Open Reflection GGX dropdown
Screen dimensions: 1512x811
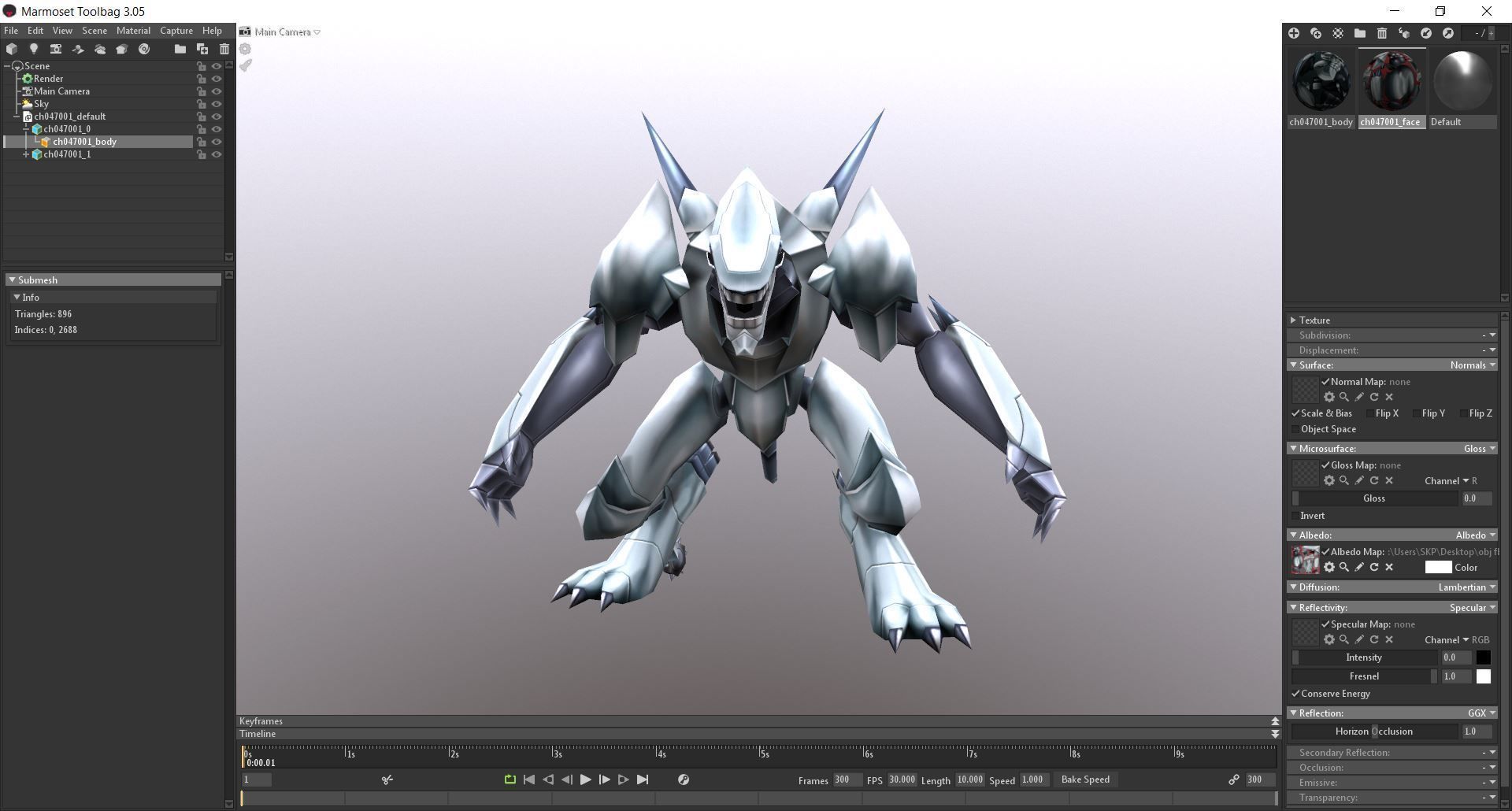pos(1481,713)
